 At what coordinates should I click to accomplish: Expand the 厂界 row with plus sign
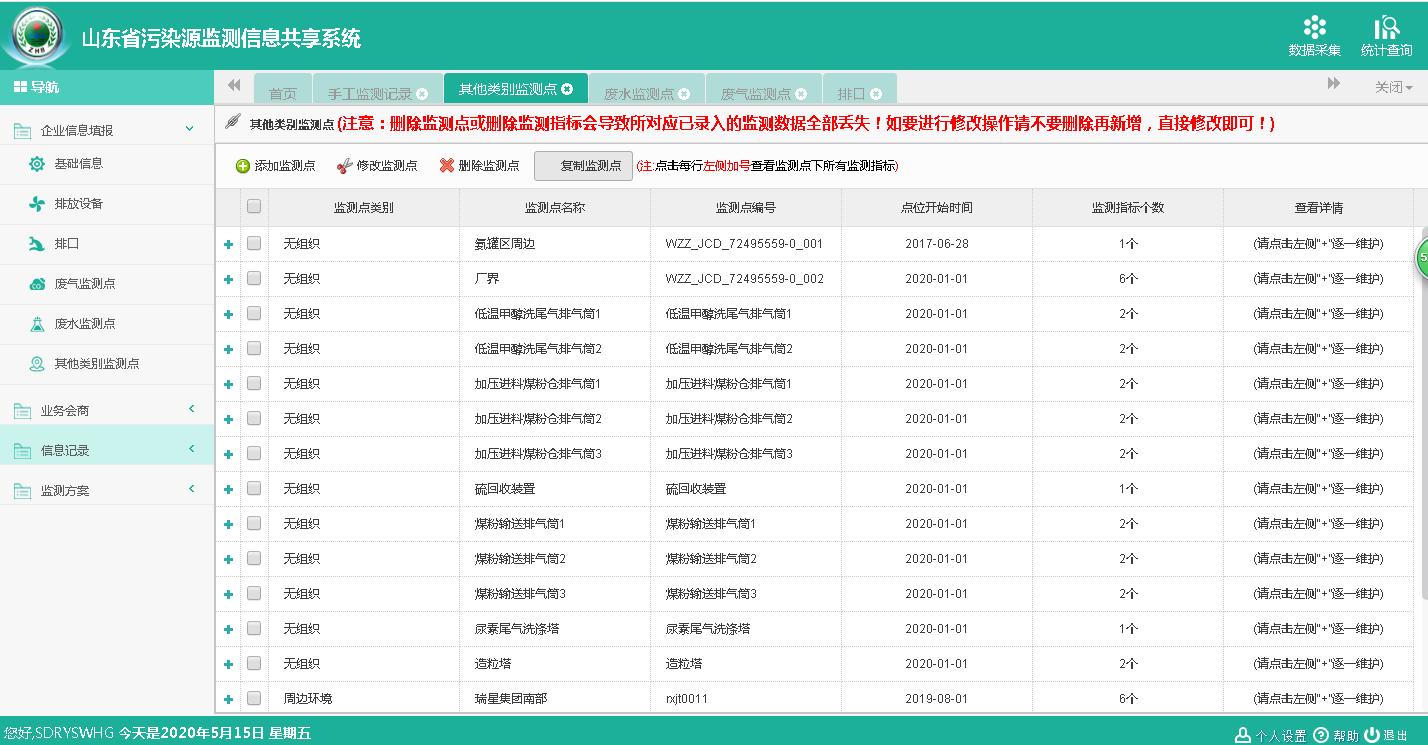pos(228,280)
